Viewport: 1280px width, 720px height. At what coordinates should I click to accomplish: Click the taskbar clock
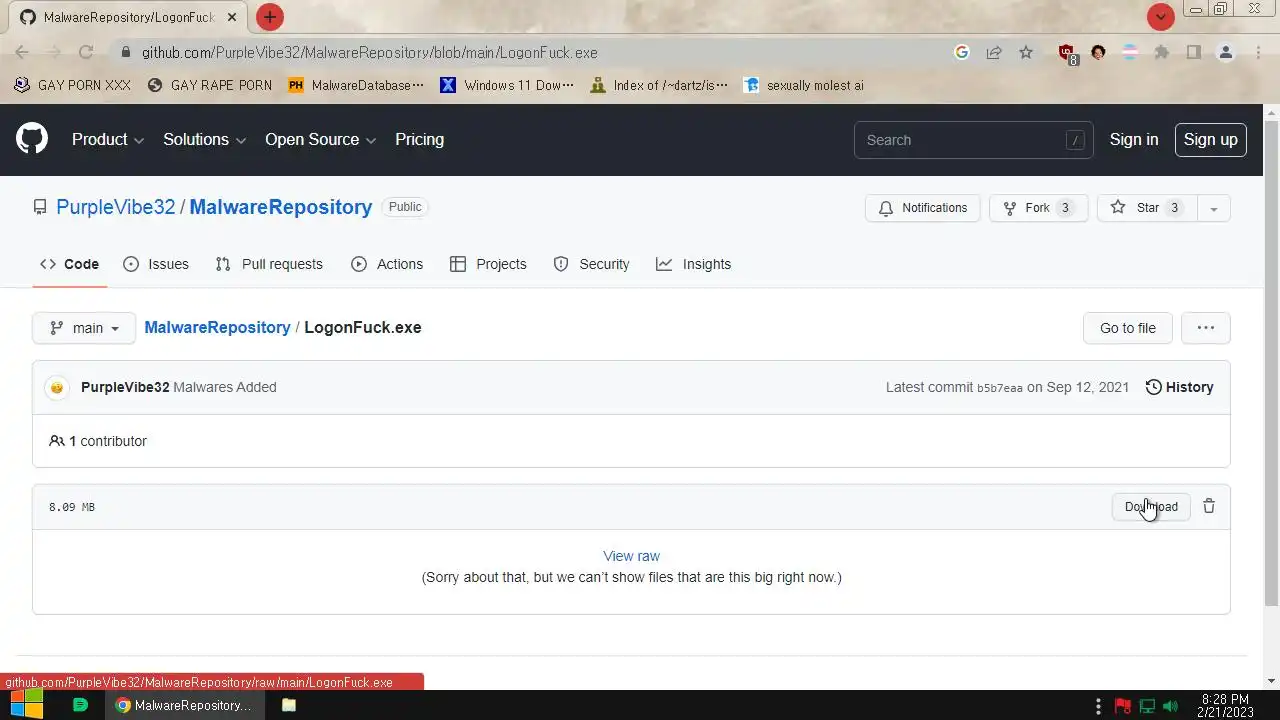click(1225, 706)
